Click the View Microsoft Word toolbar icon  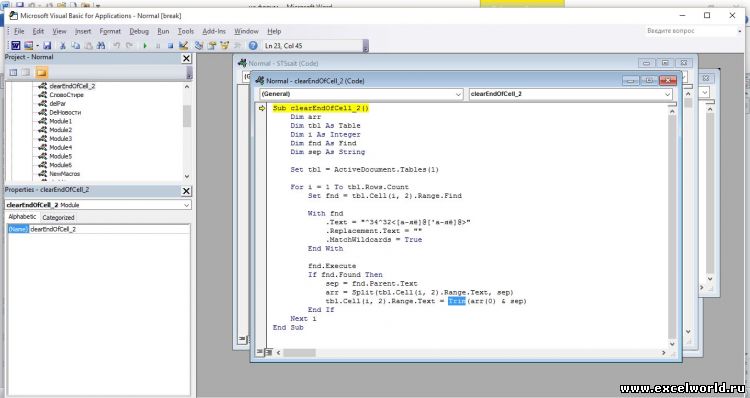[x=15, y=45]
